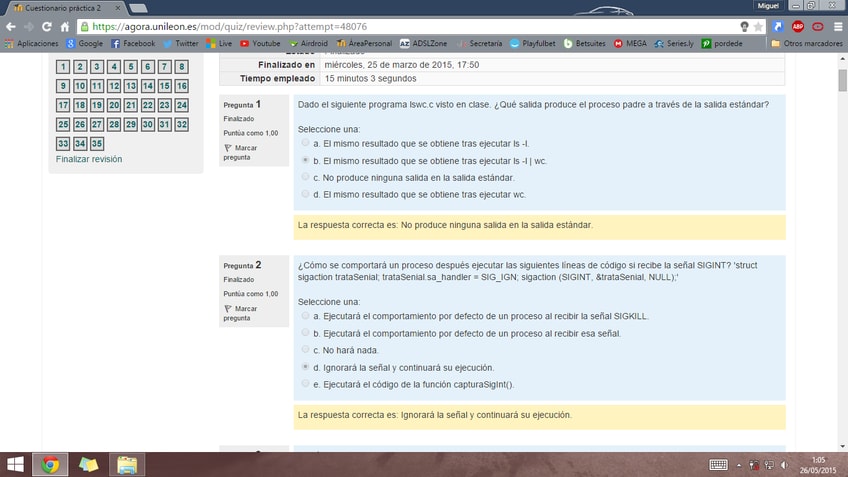Screen dimensions: 848x477
Task: Click Chrome icon in the taskbar
Action: click(x=50, y=465)
